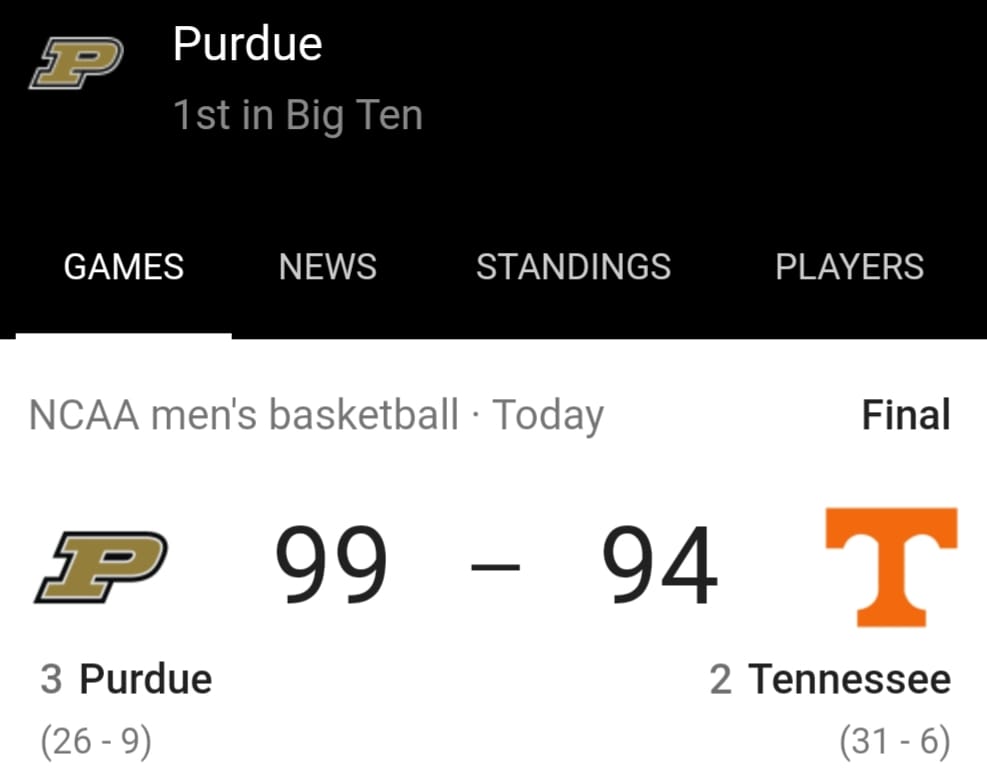
Task: Click Purdue's record (26 - 9)
Action: pos(96,741)
